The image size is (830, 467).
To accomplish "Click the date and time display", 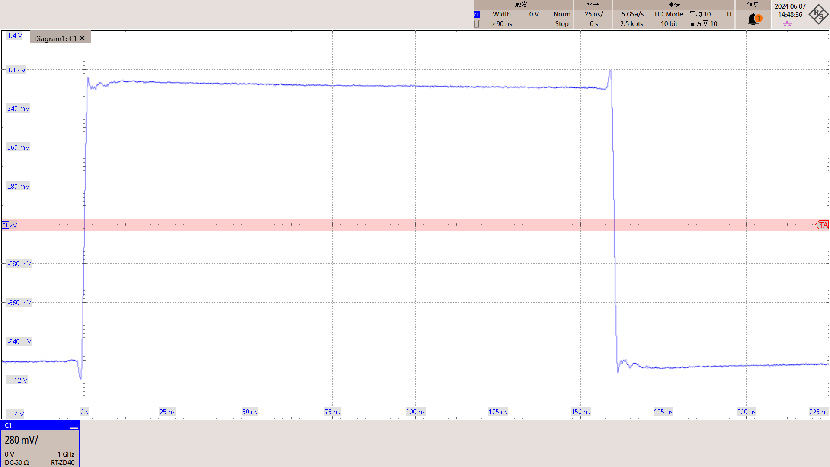I will pyautogui.click(x=790, y=11).
